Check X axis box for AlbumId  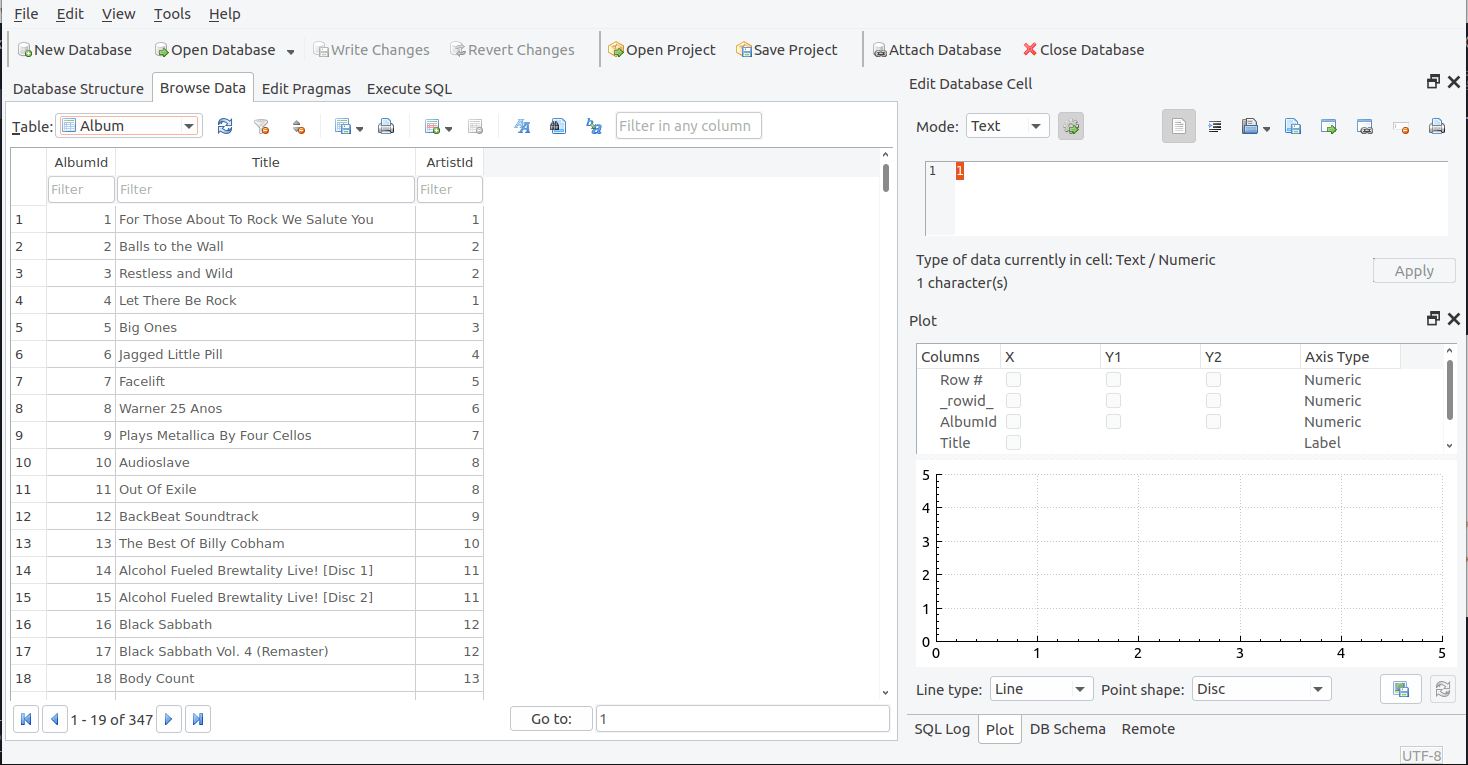pos(1013,422)
